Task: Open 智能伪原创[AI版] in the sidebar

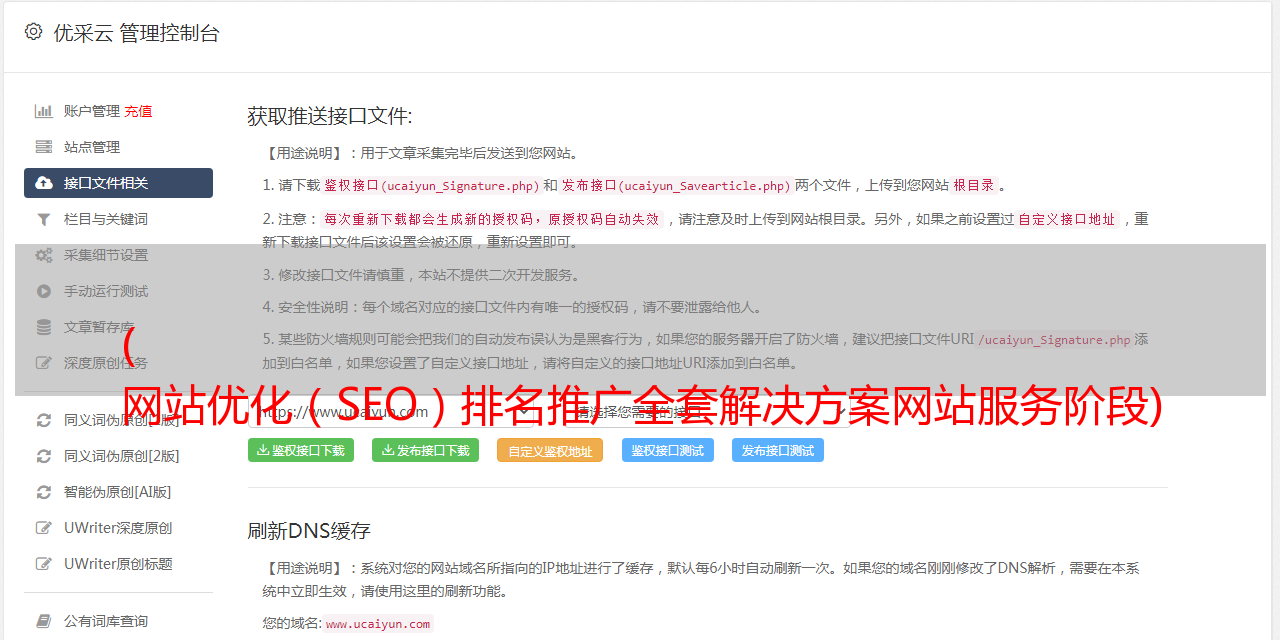Action: click(x=118, y=492)
